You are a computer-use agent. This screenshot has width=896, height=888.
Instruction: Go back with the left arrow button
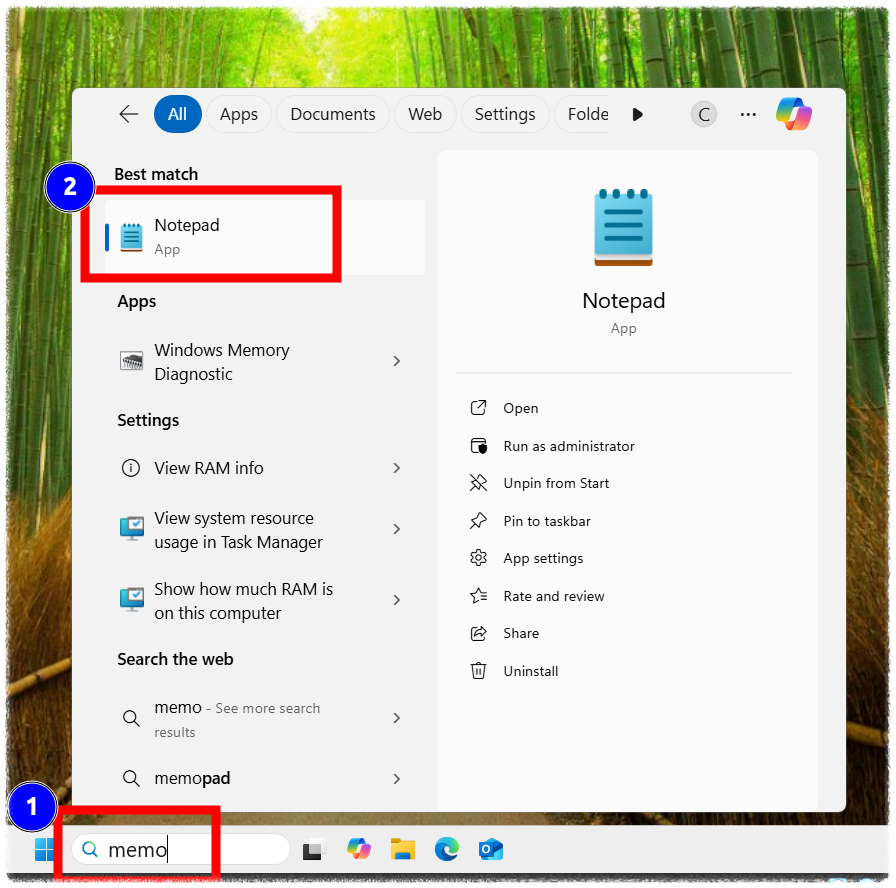tap(129, 114)
